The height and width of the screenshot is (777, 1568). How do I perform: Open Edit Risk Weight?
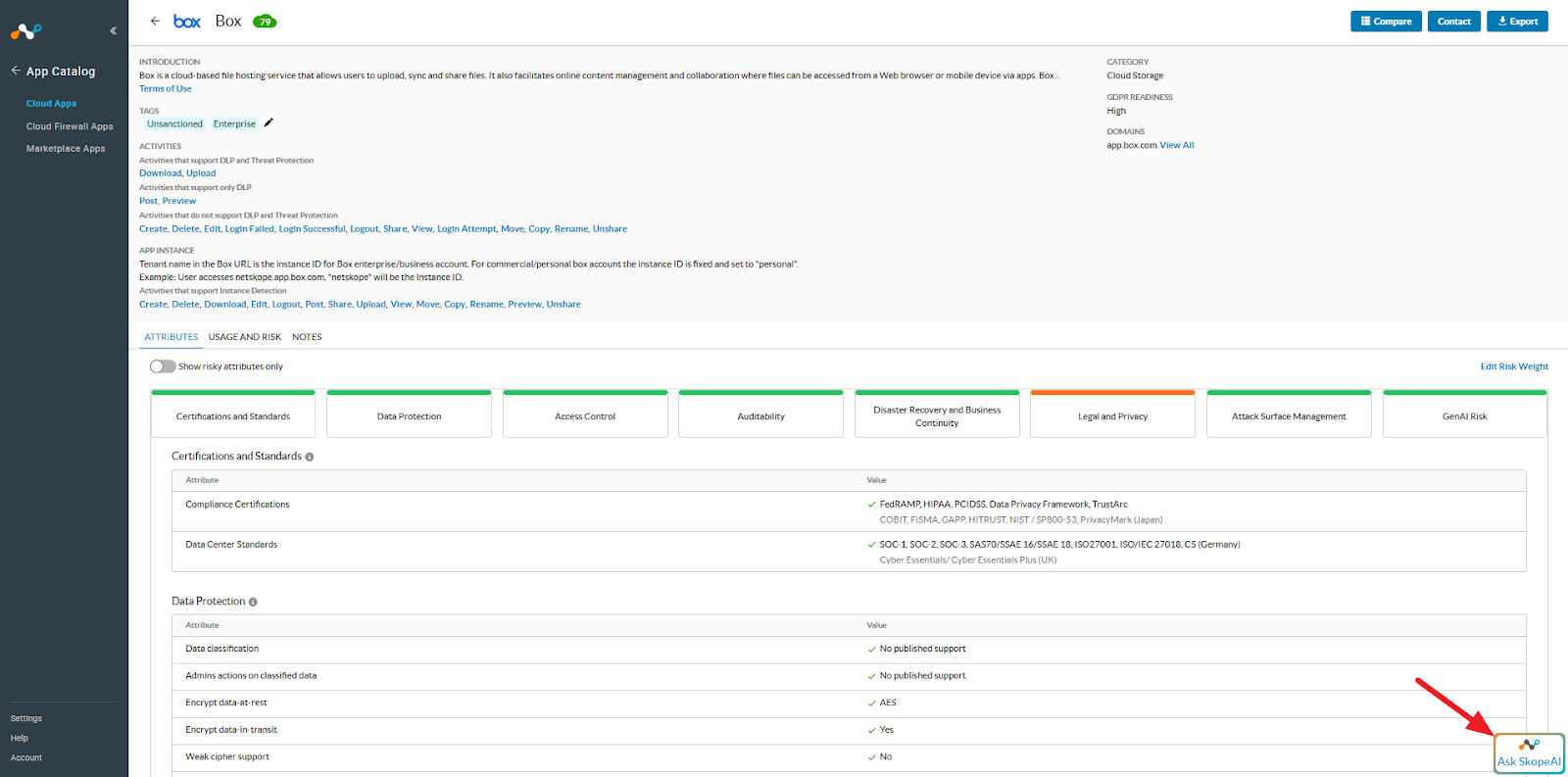coord(1514,366)
